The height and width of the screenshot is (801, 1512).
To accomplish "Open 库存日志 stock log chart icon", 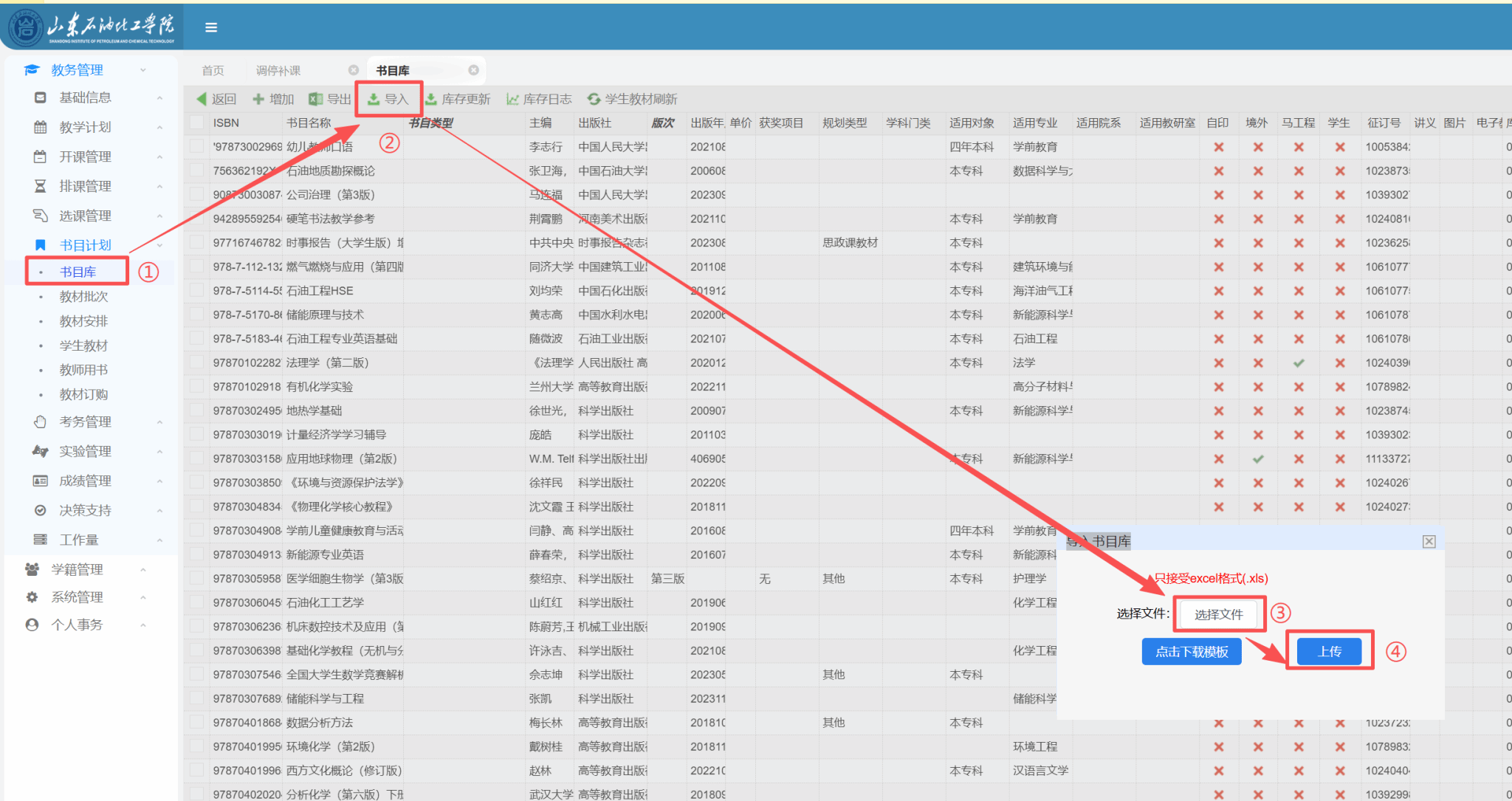I will click(x=512, y=99).
